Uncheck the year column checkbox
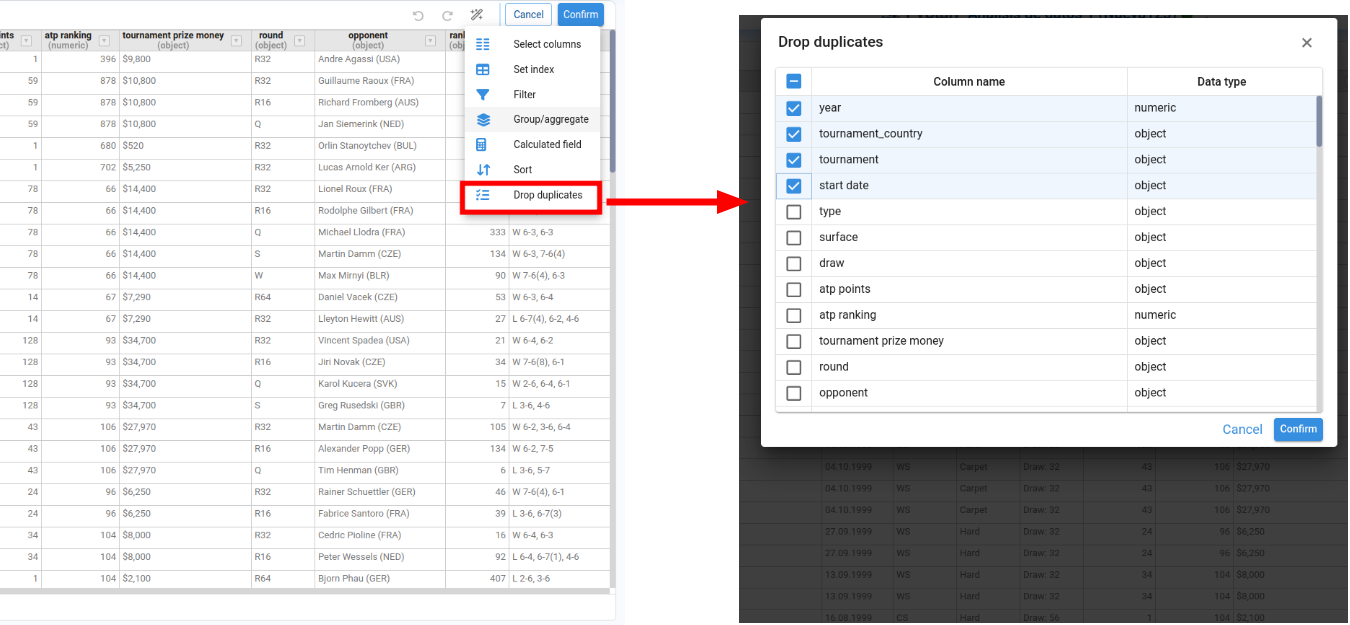This screenshot has height=625, width=1350. (x=794, y=108)
